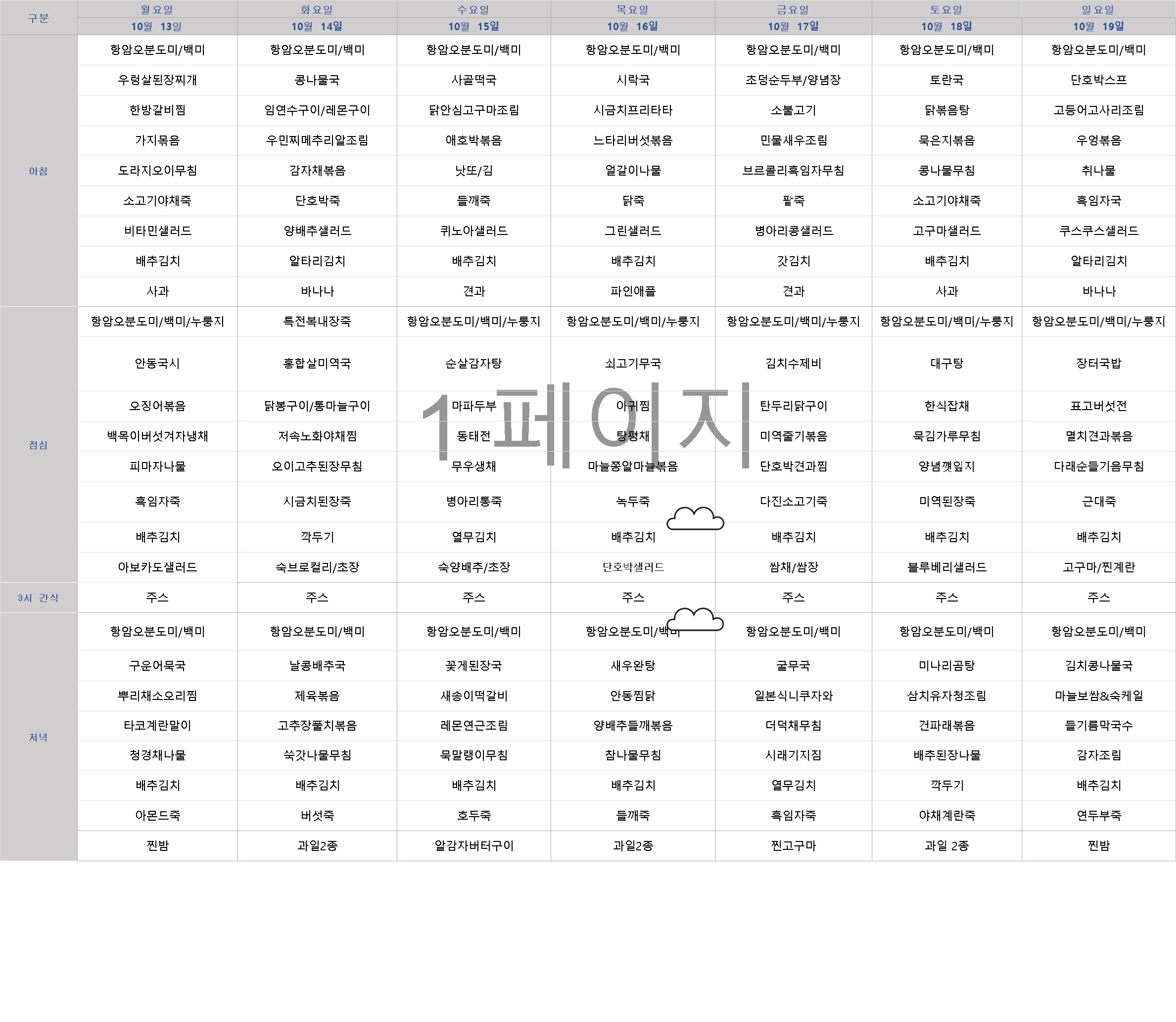This screenshot has width=1176, height=1022.
Task: Select the 저녁 row label
Action: (x=38, y=738)
